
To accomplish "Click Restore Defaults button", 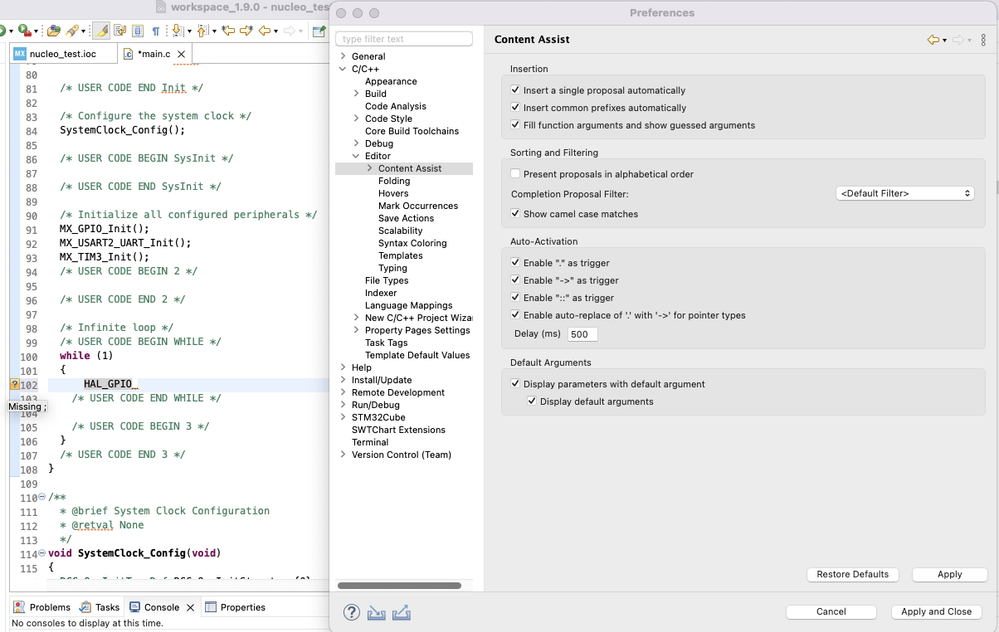I will pyautogui.click(x=852, y=574).
